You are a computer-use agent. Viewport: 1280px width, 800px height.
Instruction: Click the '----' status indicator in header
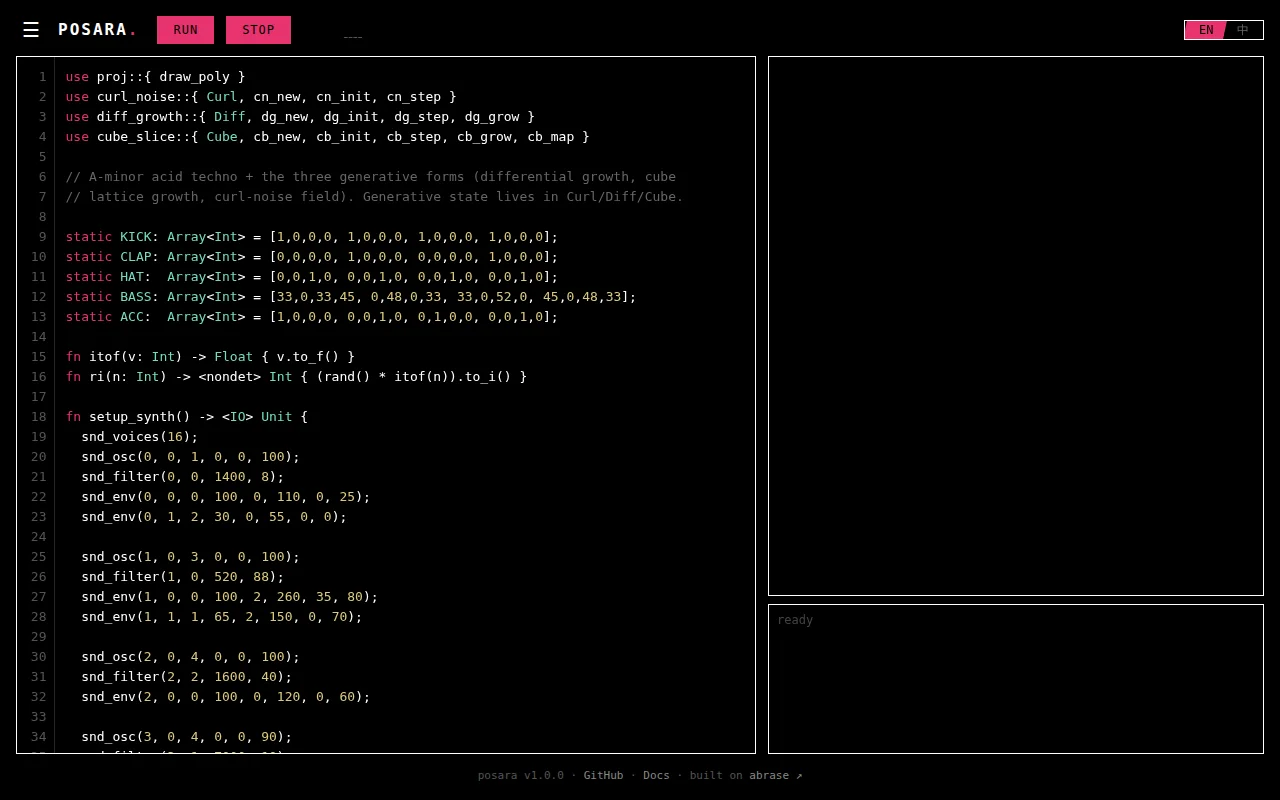(x=352, y=37)
